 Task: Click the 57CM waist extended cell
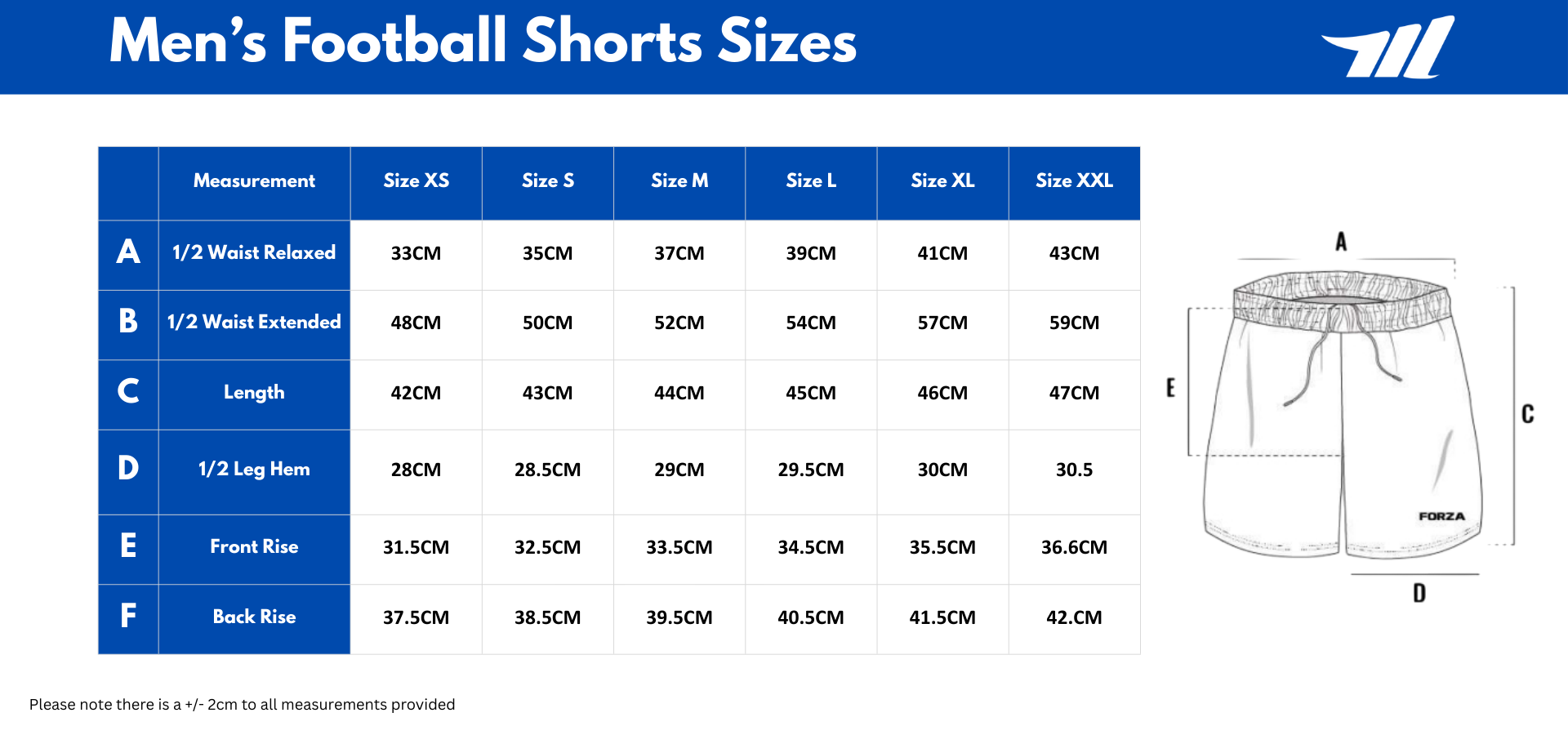(x=942, y=323)
